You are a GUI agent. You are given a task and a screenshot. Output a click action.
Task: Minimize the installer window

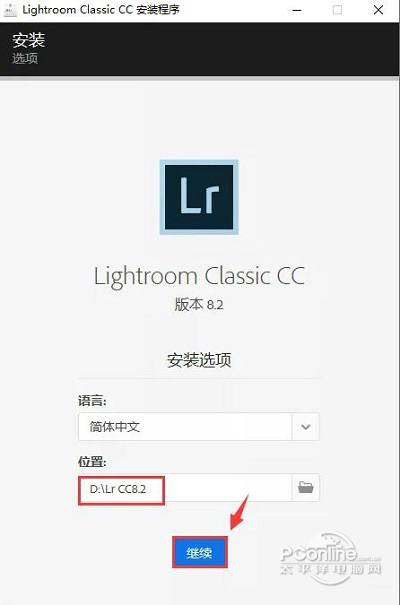pyautogui.click(x=297, y=10)
